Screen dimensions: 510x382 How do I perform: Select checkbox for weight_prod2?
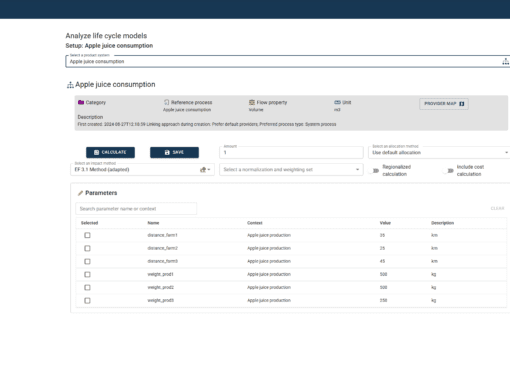pyautogui.click(x=87, y=287)
